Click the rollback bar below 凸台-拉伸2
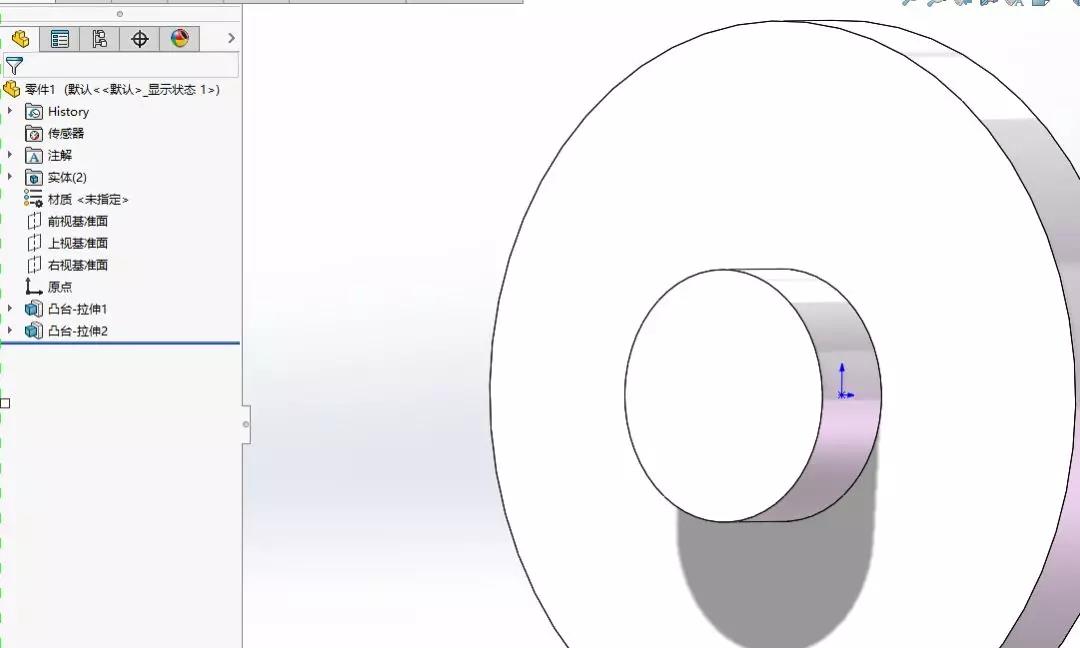Image resolution: width=1080 pixels, height=648 pixels. (120, 342)
